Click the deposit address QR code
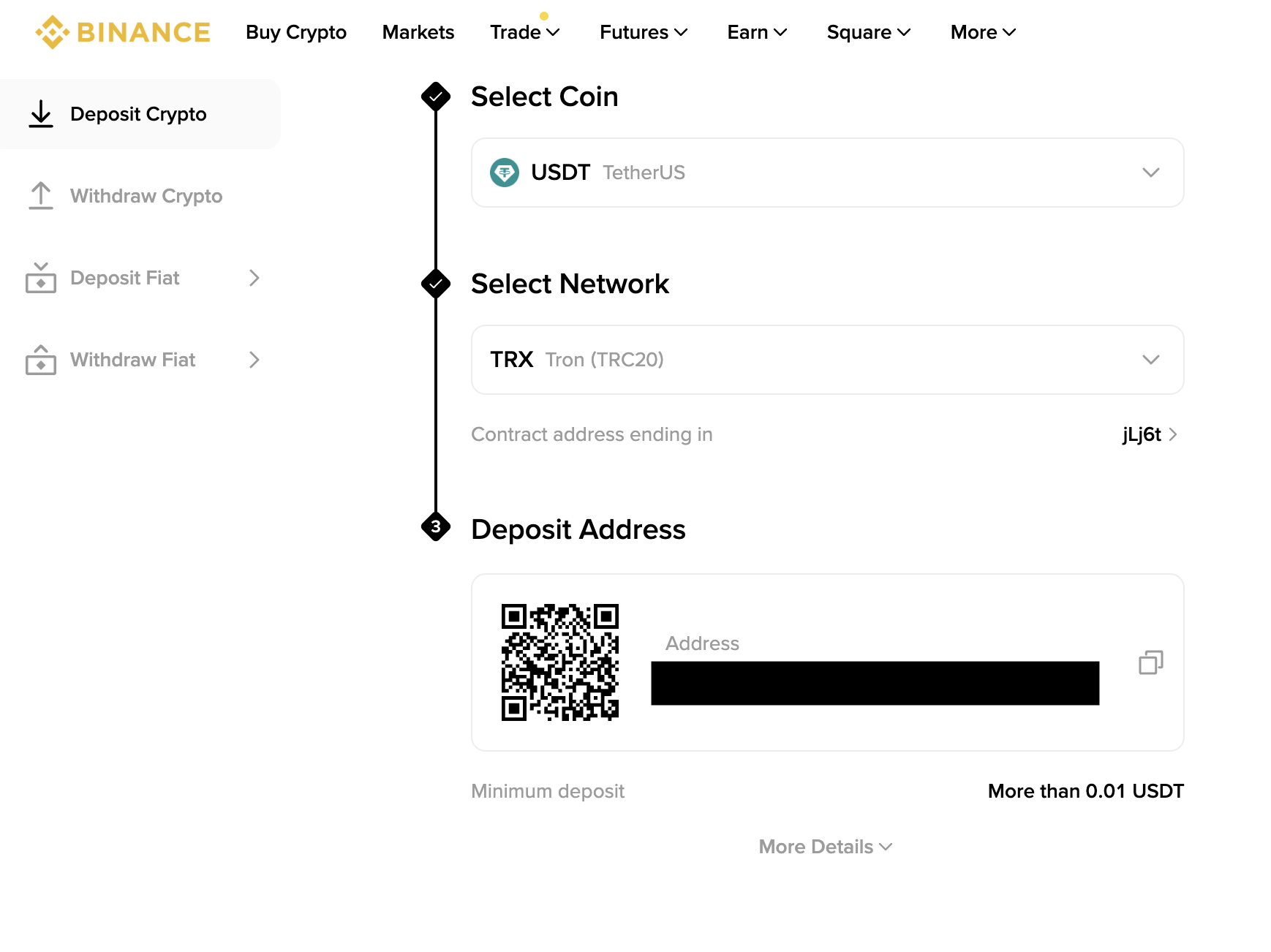The image size is (1271, 952). tap(560, 662)
